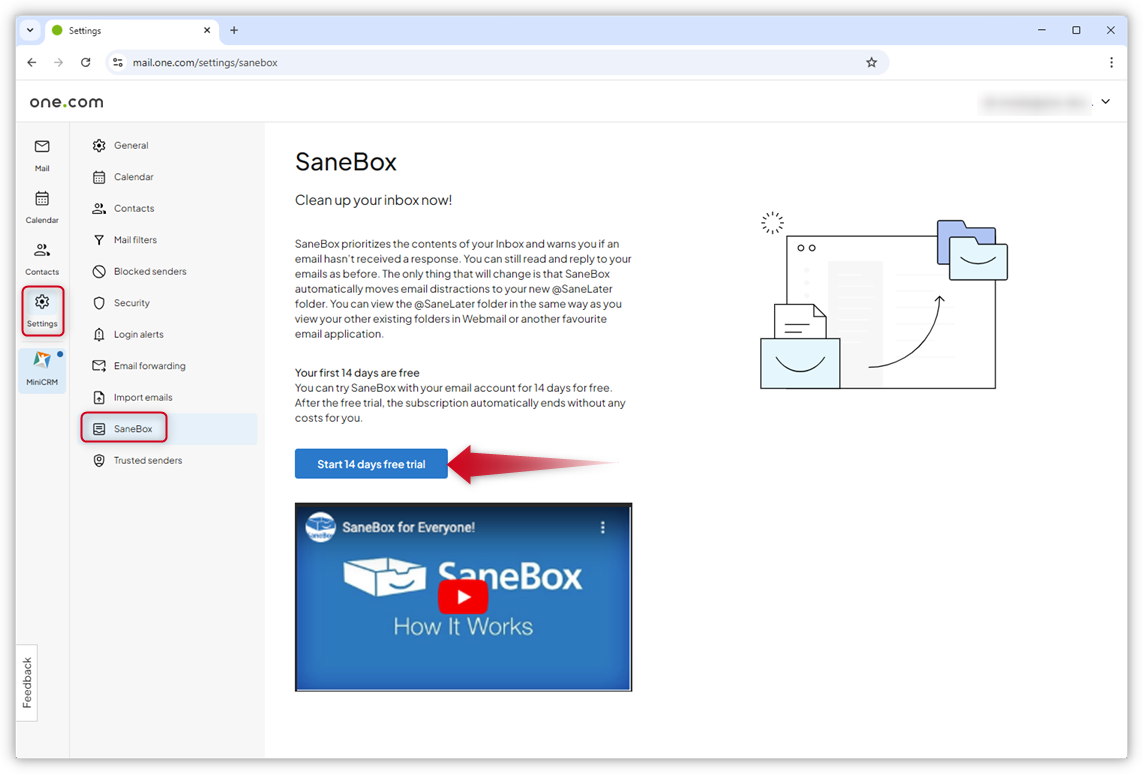Select the Settings browser tab

[x=133, y=31]
